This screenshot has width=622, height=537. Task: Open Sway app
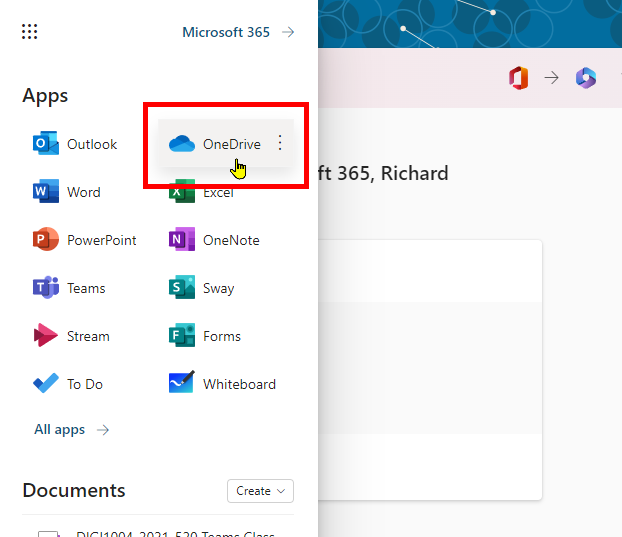pyautogui.click(x=202, y=288)
